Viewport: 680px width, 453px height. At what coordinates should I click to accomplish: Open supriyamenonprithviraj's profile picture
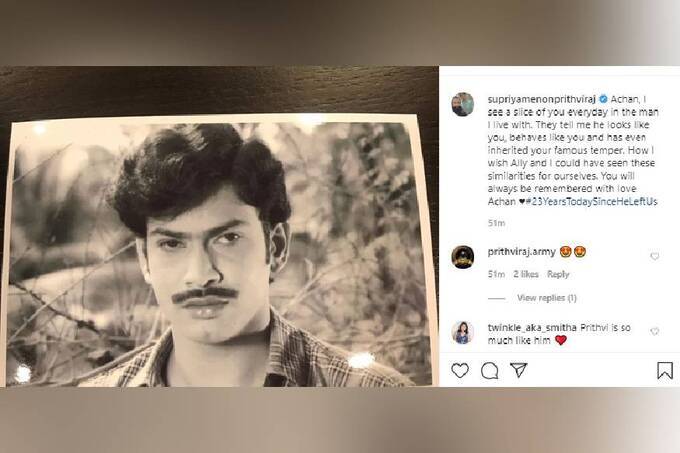pyautogui.click(x=462, y=104)
